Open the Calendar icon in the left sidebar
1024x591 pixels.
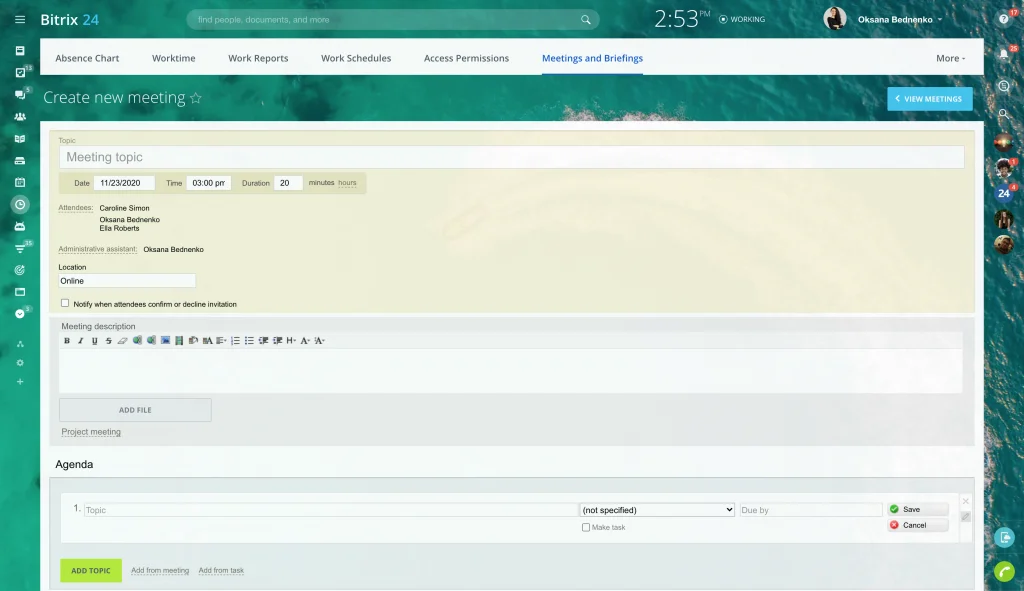(x=19, y=183)
